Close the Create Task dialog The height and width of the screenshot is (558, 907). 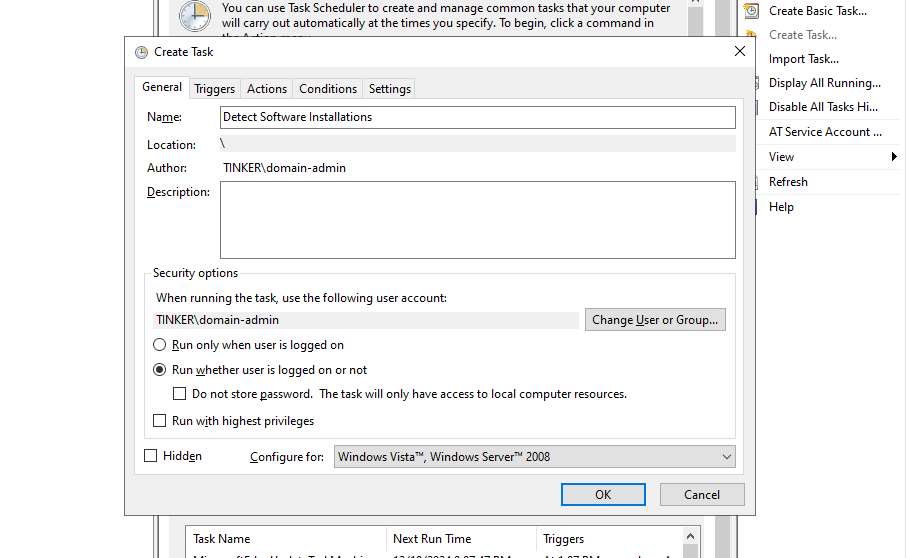tap(740, 52)
